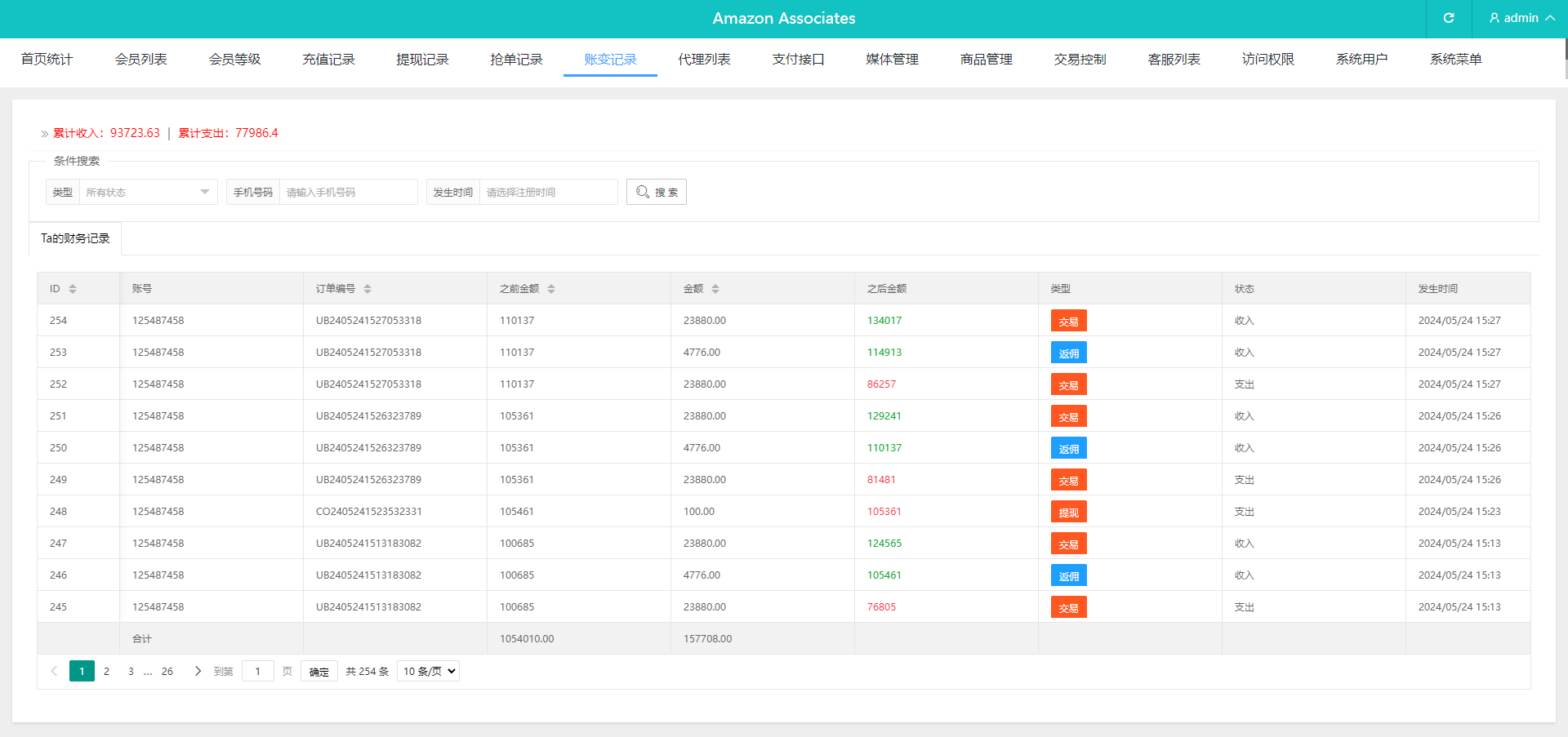Sort by 之前金额 column arrows

pyautogui.click(x=551, y=289)
